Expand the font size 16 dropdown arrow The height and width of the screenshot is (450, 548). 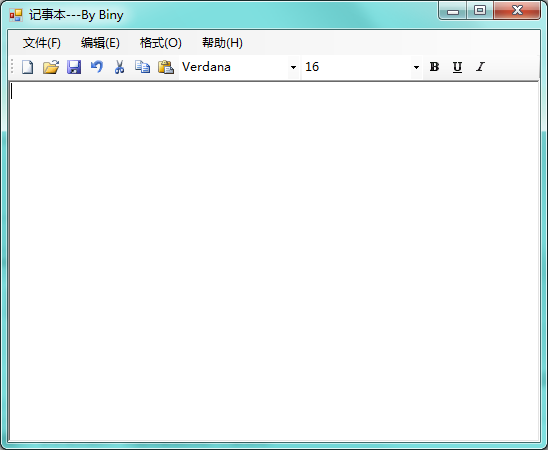click(x=416, y=67)
